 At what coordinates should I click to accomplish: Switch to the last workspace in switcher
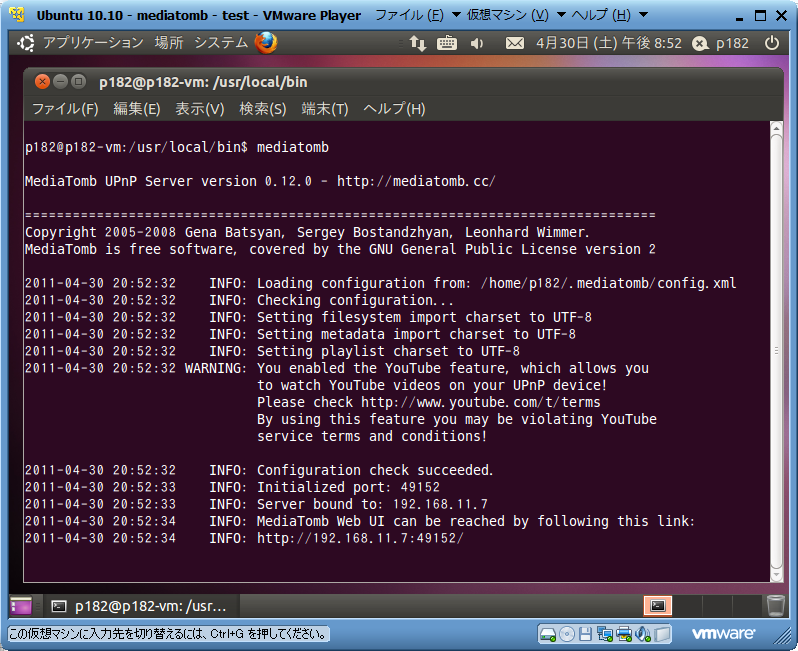pos(747,606)
